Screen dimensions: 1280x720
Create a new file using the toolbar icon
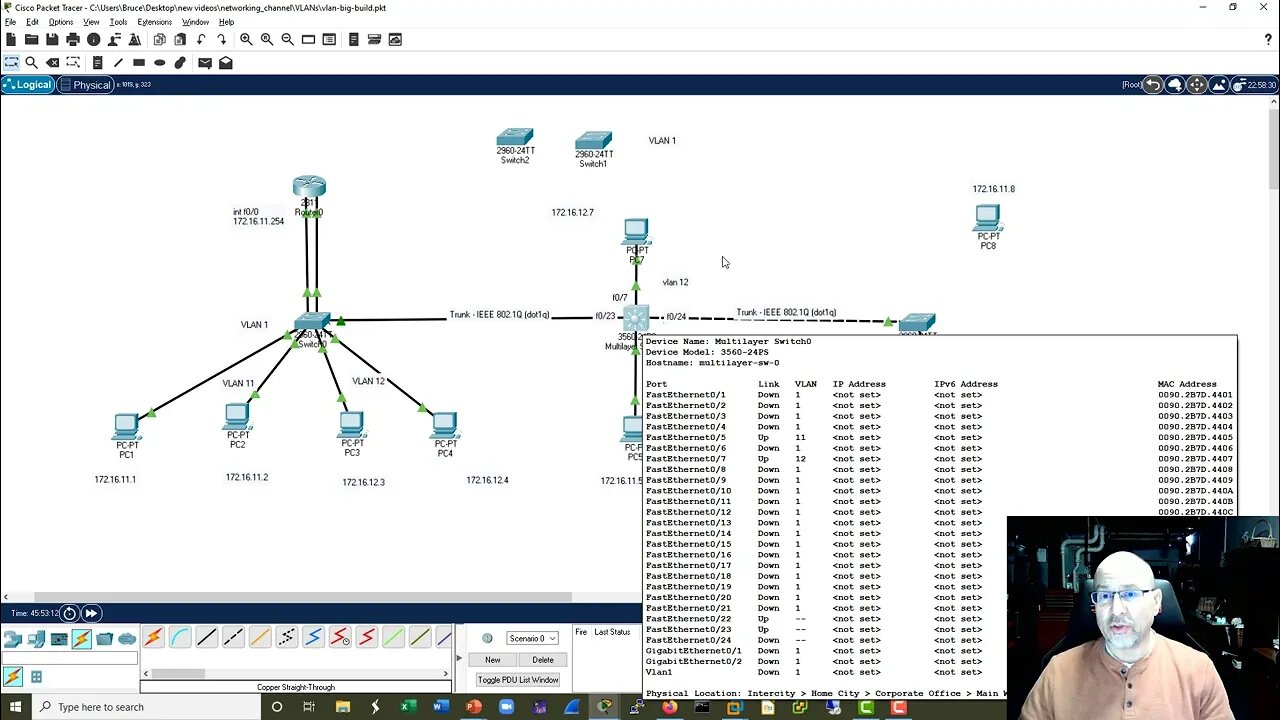click(11, 39)
